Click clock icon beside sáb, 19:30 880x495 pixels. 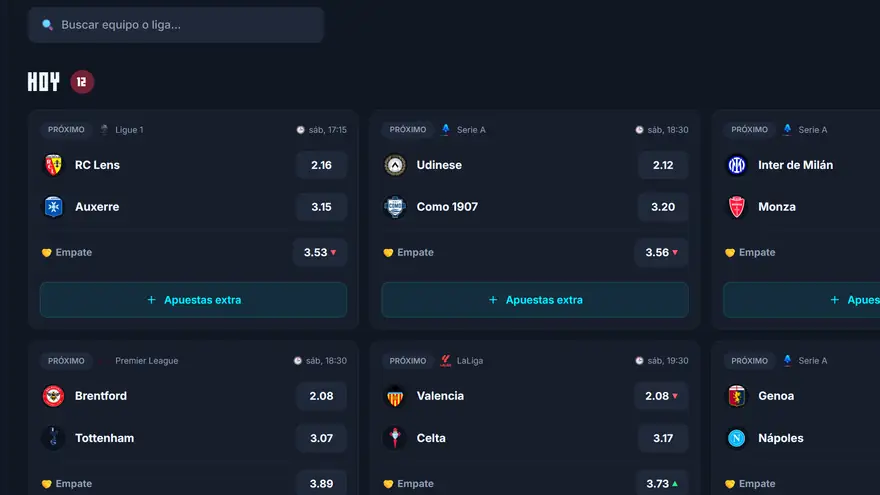pos(639,360)
